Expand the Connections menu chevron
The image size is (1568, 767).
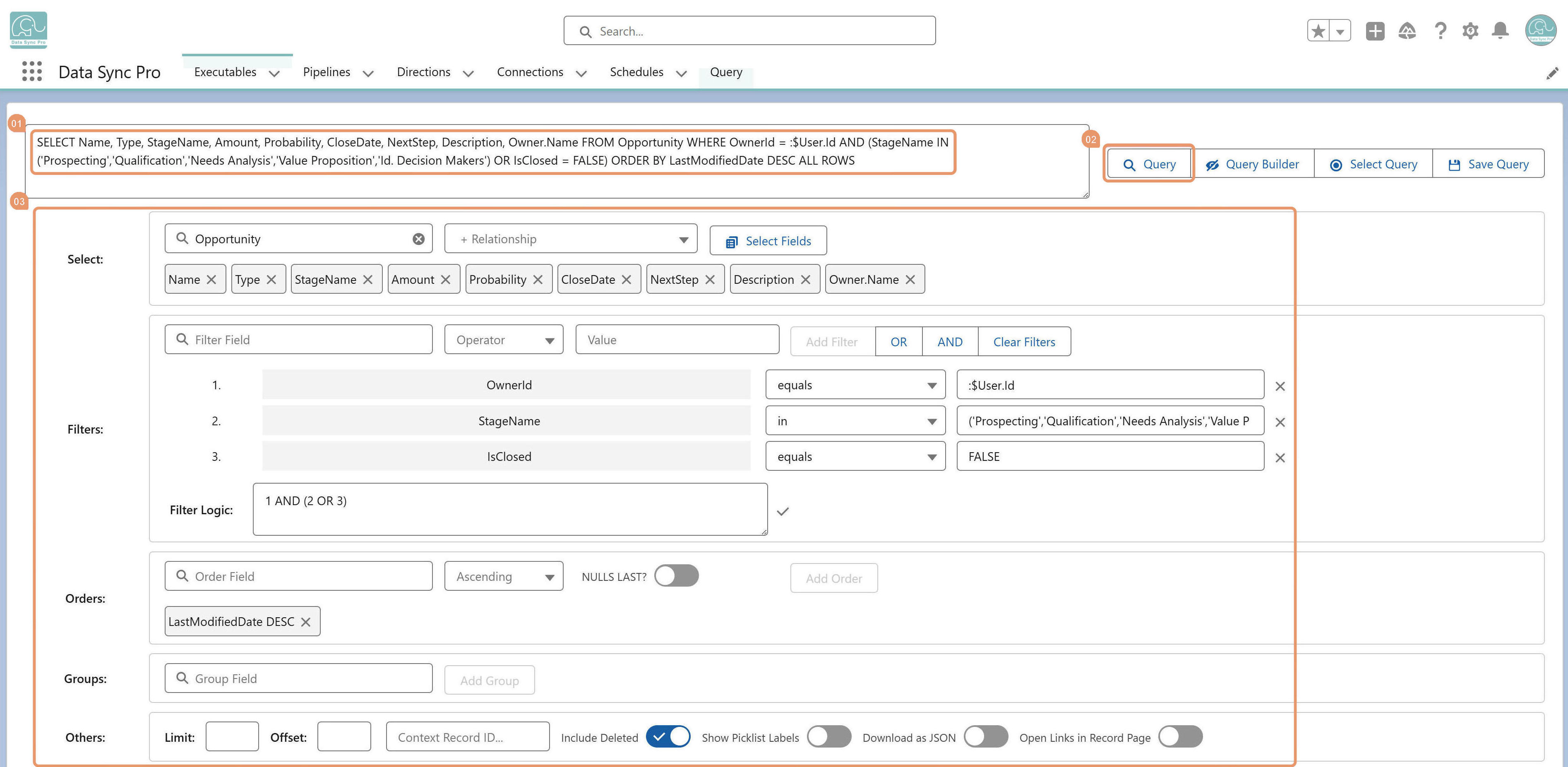click(581, 74)
